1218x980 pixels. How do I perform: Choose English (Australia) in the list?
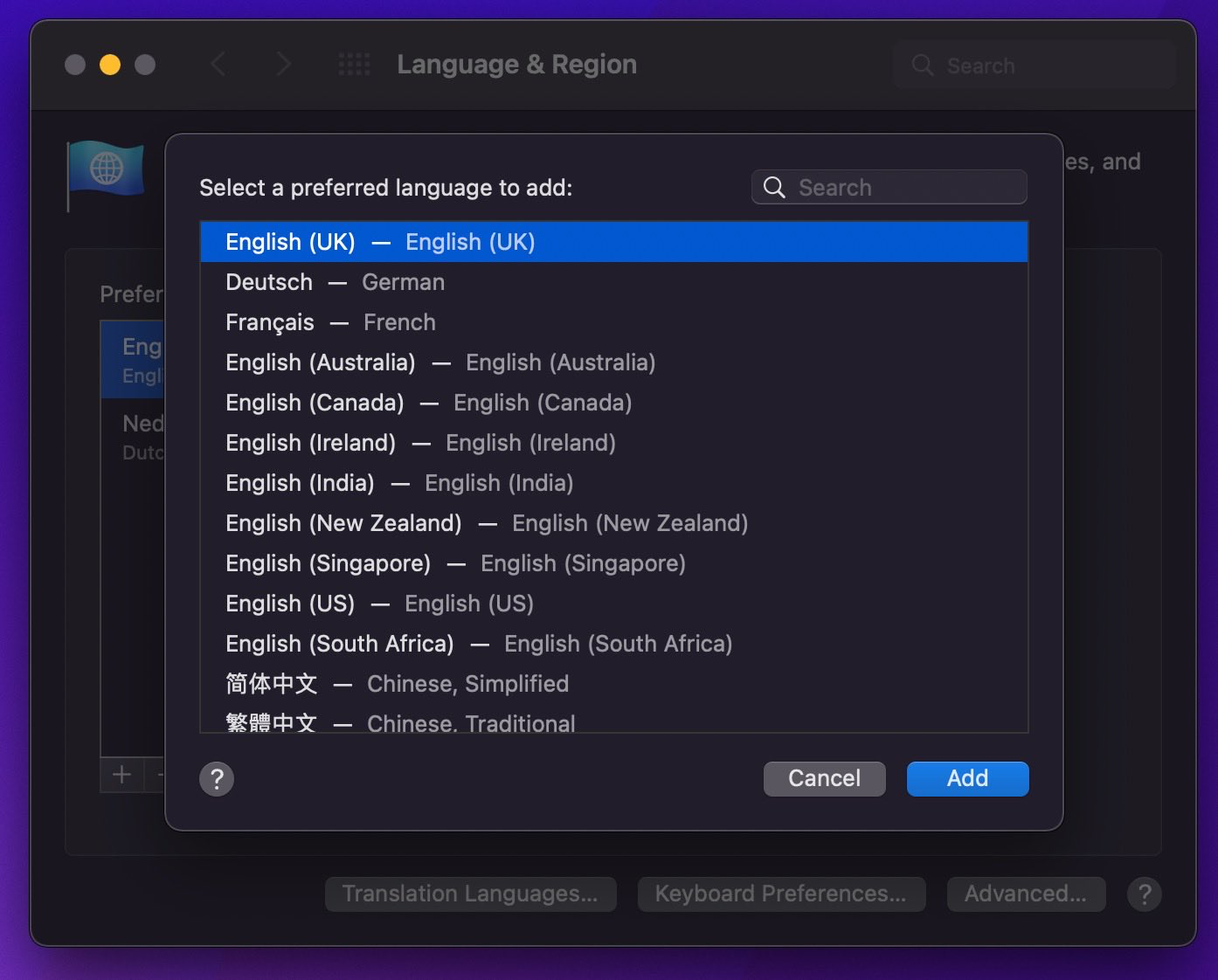439,362
